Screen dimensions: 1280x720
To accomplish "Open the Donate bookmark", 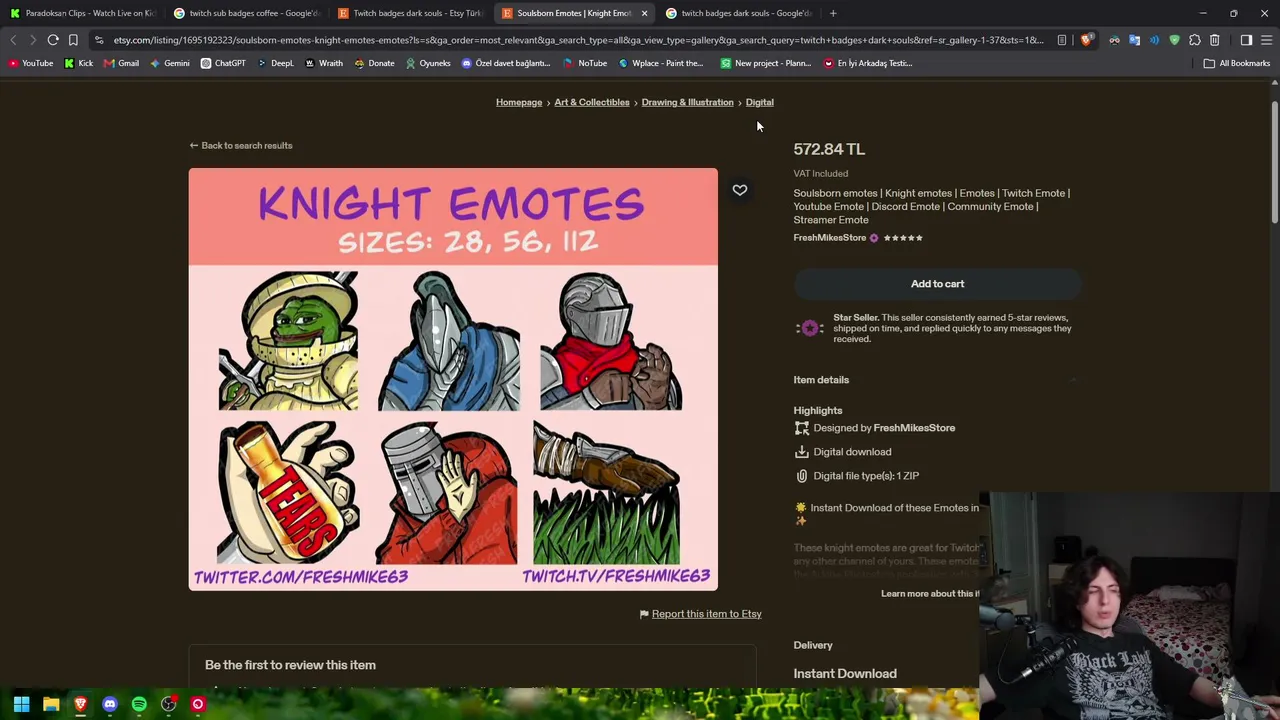I will click(x=374, y=63).
